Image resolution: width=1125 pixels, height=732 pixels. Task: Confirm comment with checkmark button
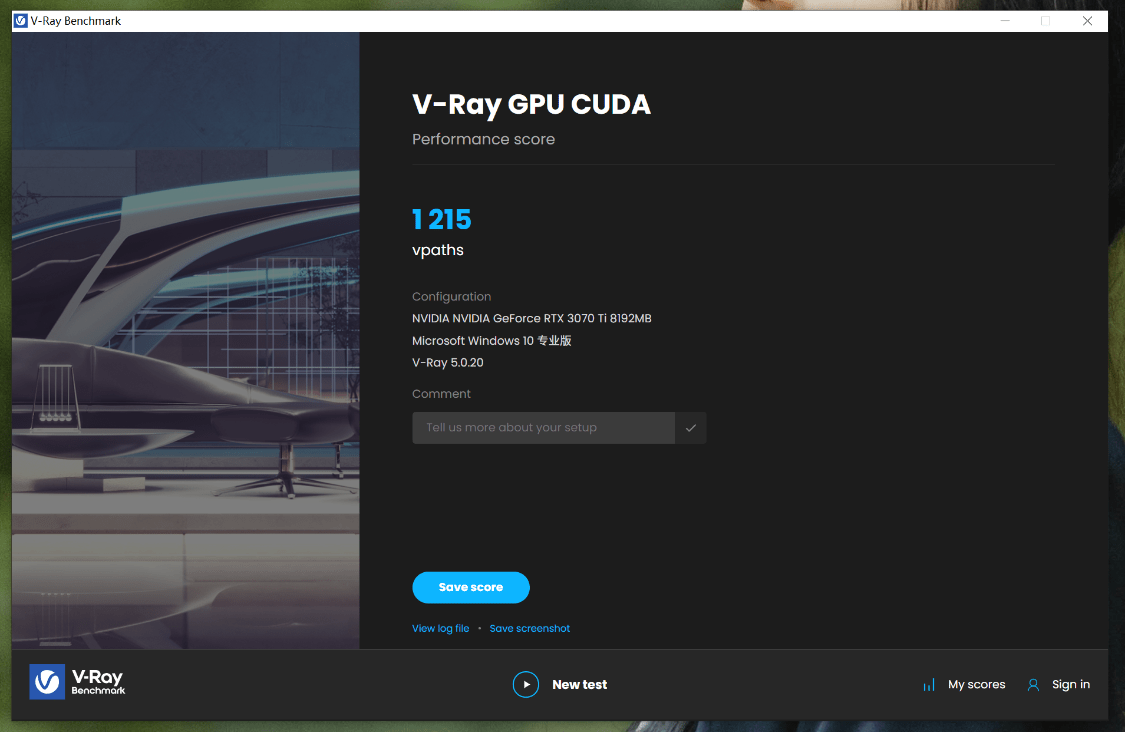coord(691,428)
